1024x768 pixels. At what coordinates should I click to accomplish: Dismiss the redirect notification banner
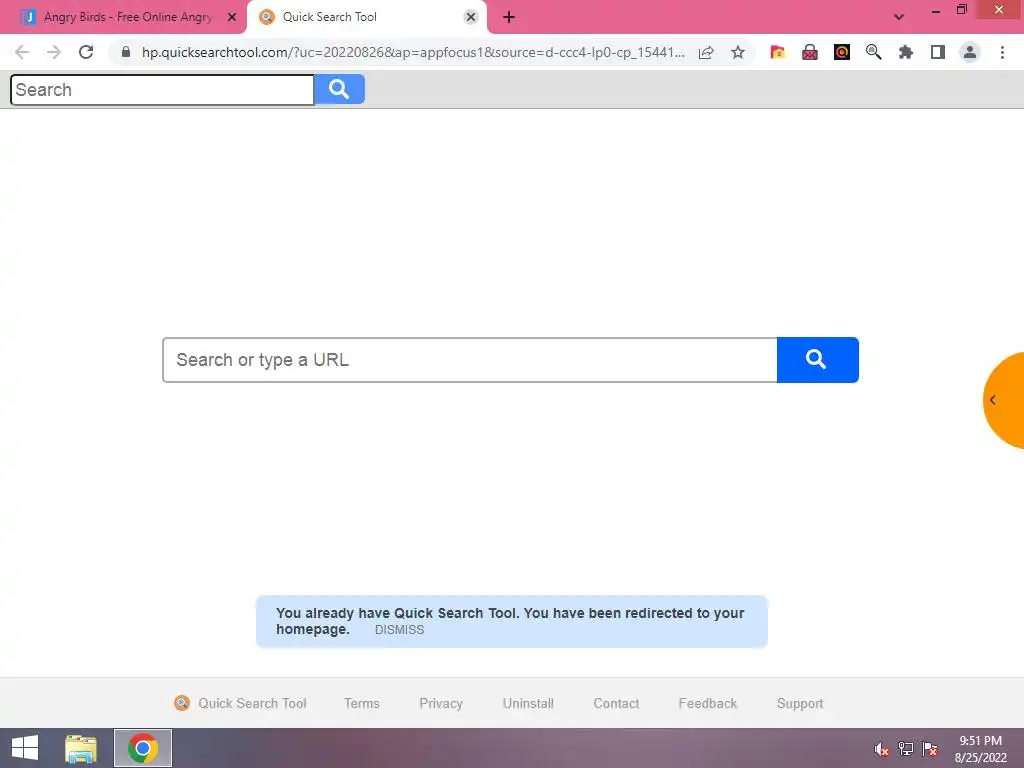click(399, 630)
